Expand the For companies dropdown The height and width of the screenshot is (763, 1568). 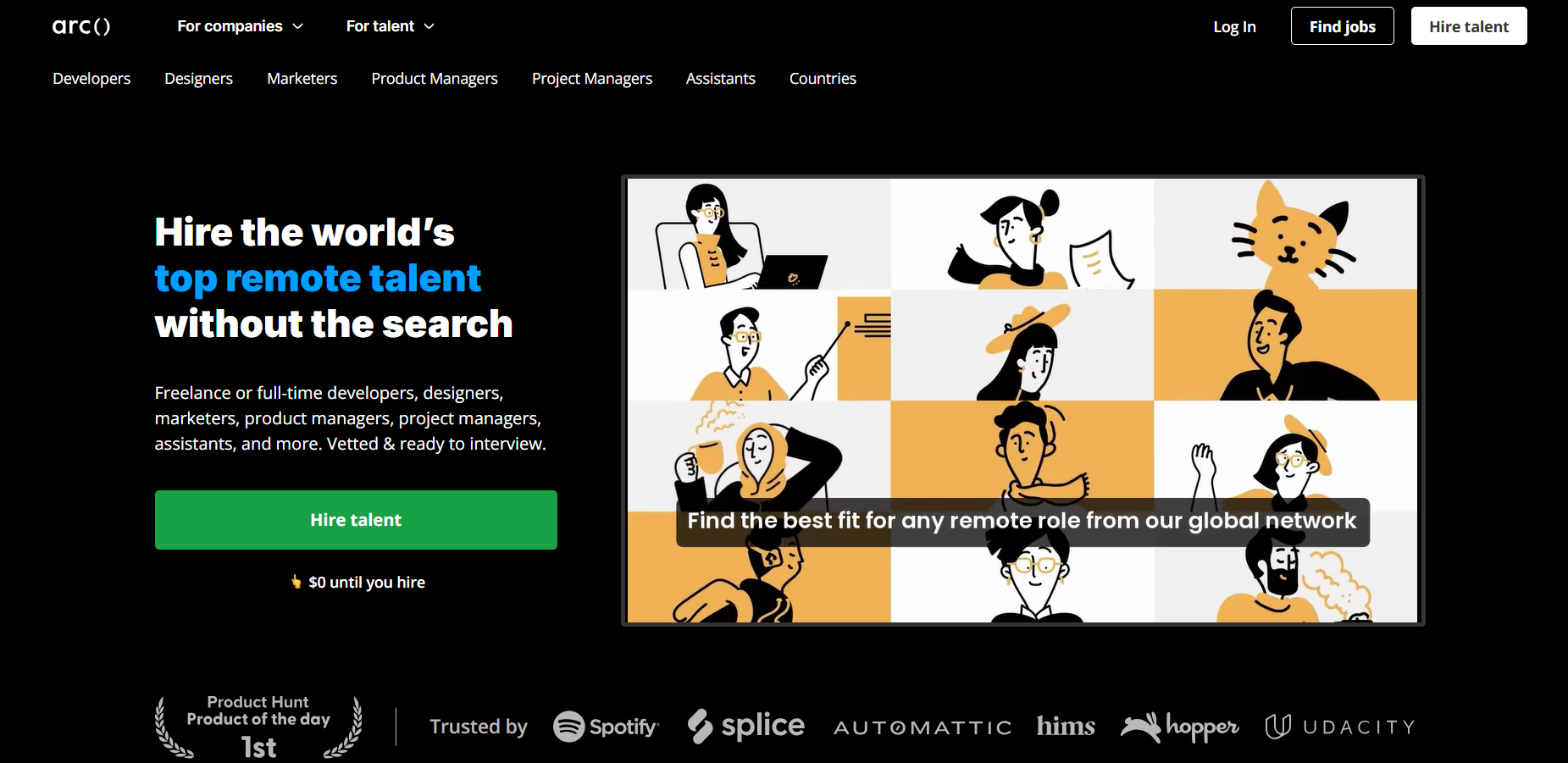click(x=240, y=26)
